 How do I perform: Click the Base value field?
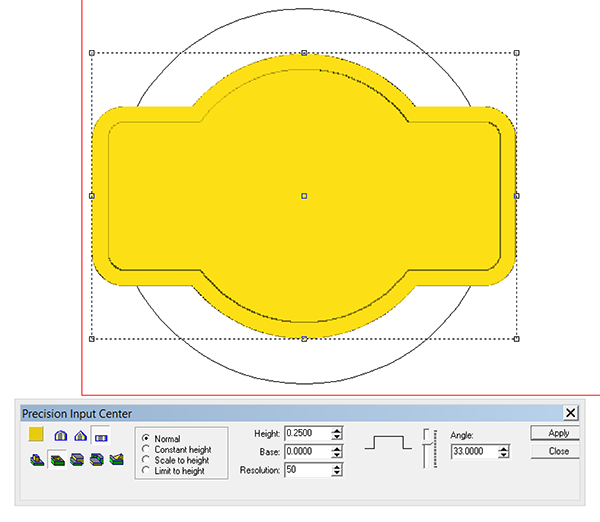click(x=308, y=452)
